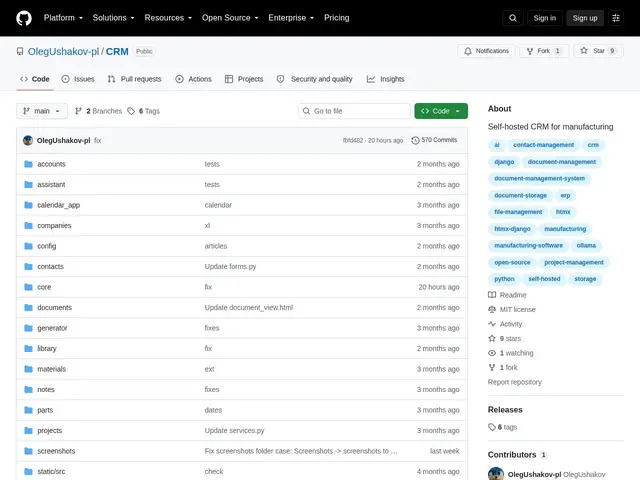Click the tag icon next to 6 Tags

click(x=131, y=111)
